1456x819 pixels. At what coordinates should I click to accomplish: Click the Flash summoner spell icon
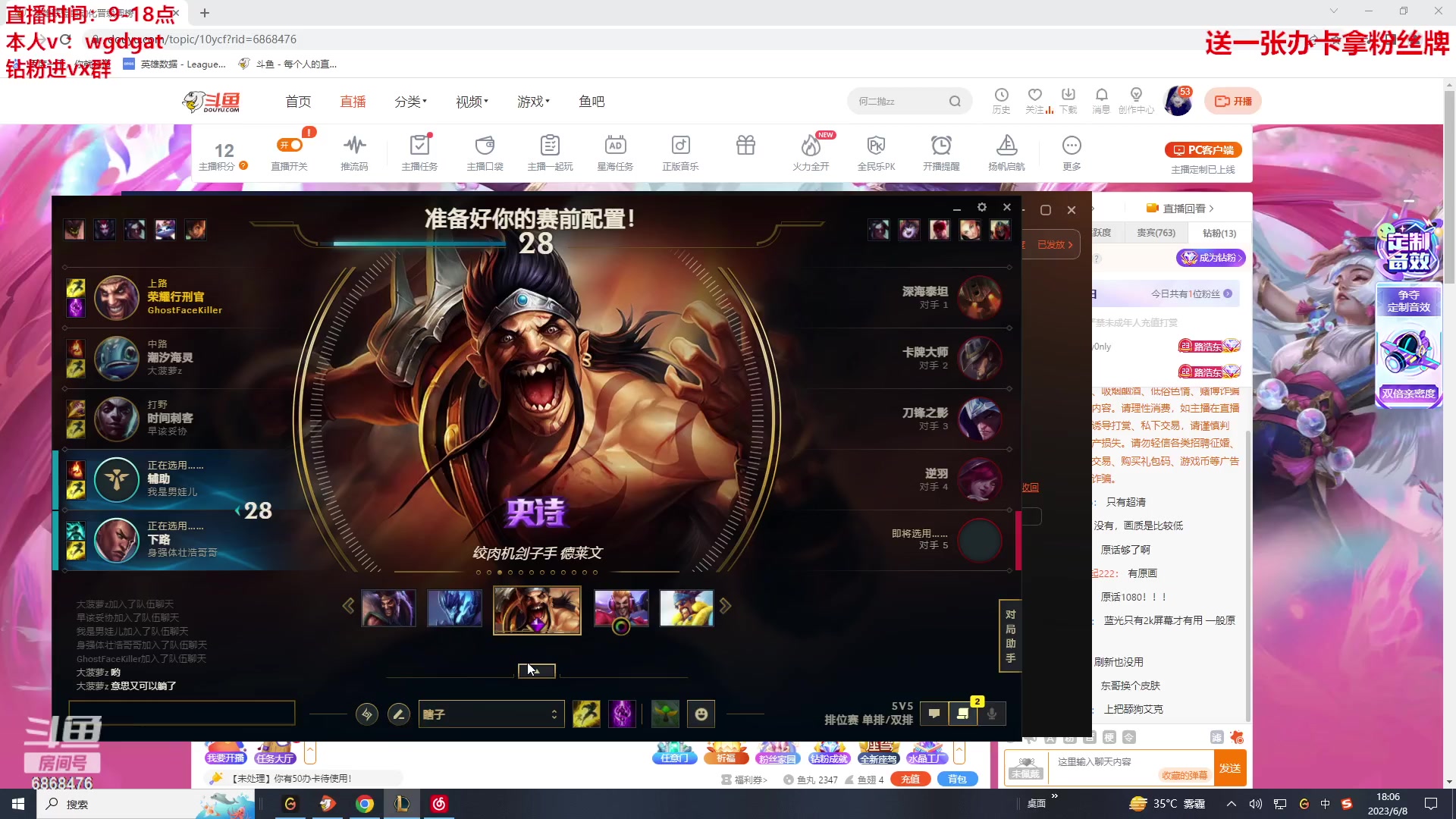[x=586, y=714]
